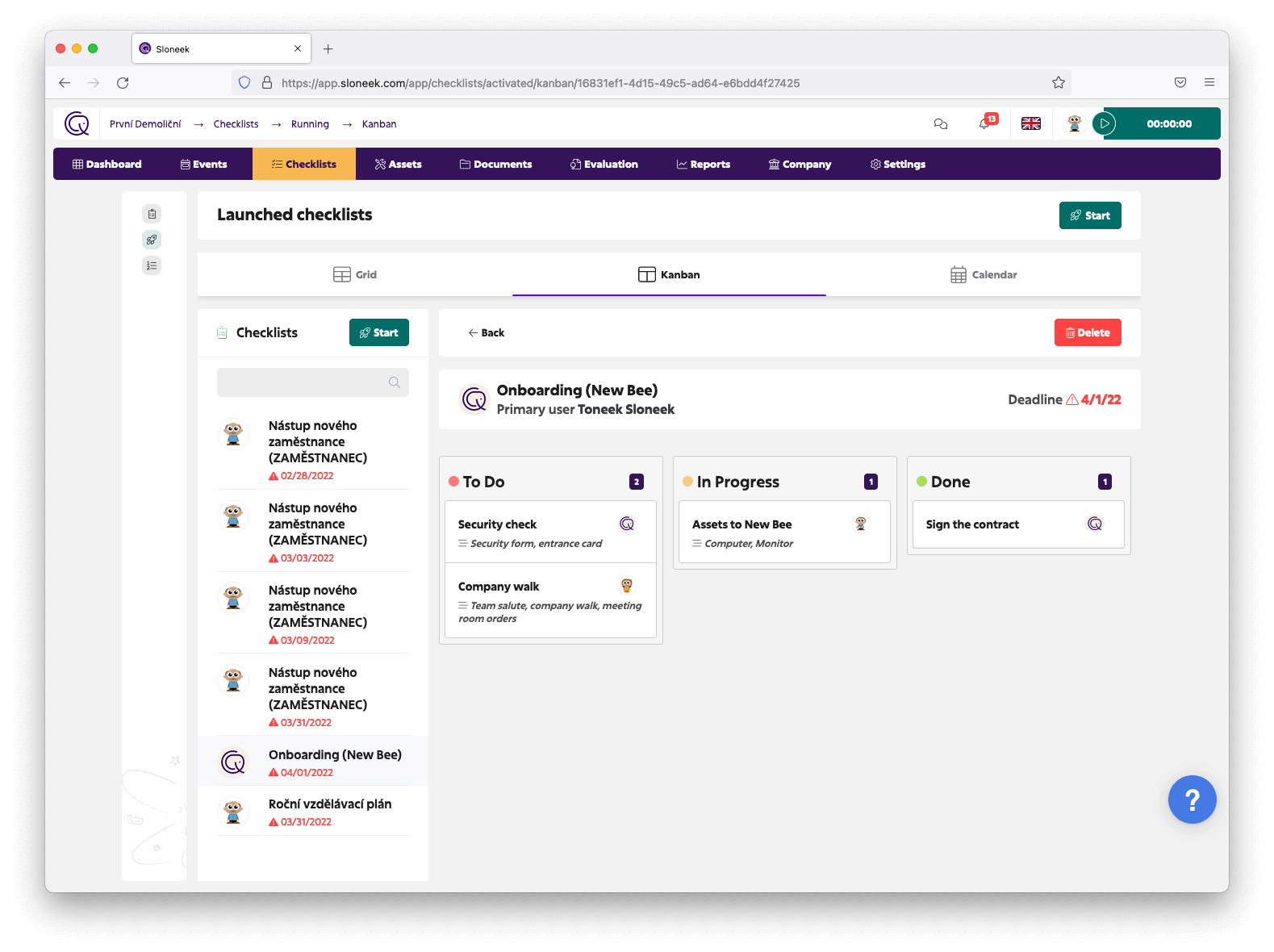
Task: Click the Checklists breadcrumb link
Action: 236,123
